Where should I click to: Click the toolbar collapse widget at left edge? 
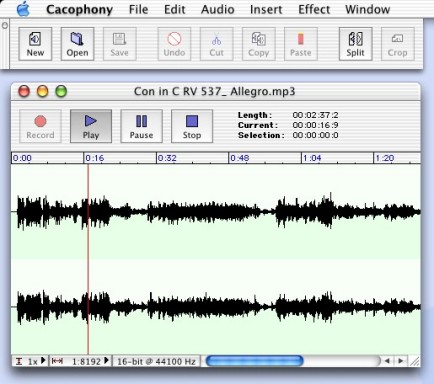5,25
